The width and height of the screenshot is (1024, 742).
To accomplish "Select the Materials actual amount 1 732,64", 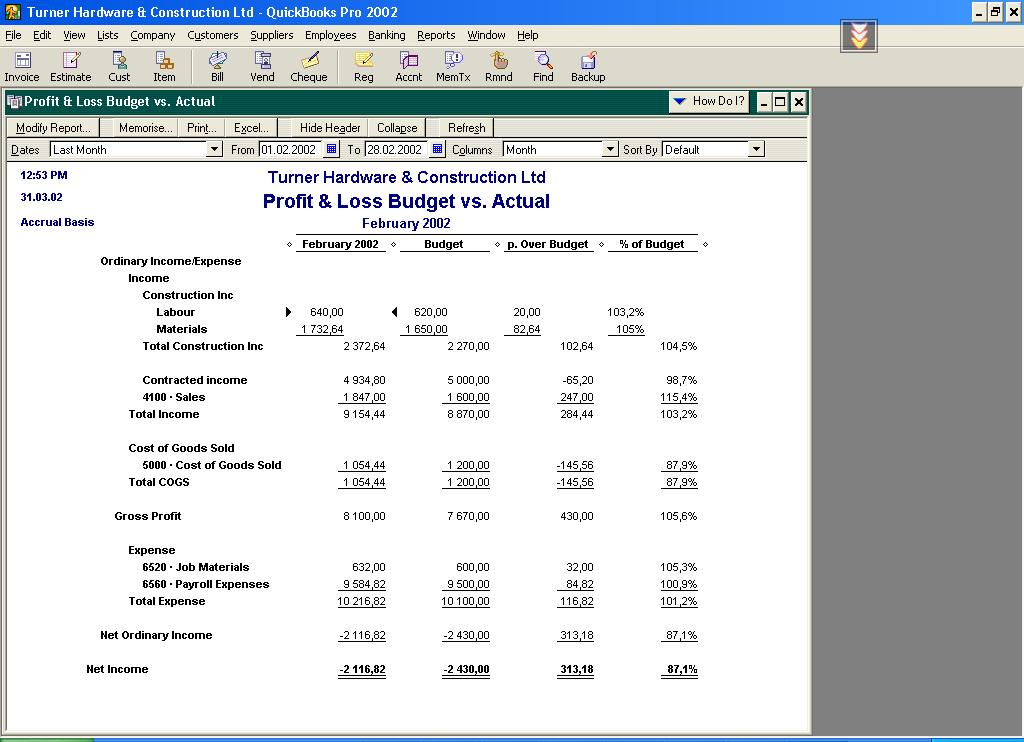I will click(322, 329).
